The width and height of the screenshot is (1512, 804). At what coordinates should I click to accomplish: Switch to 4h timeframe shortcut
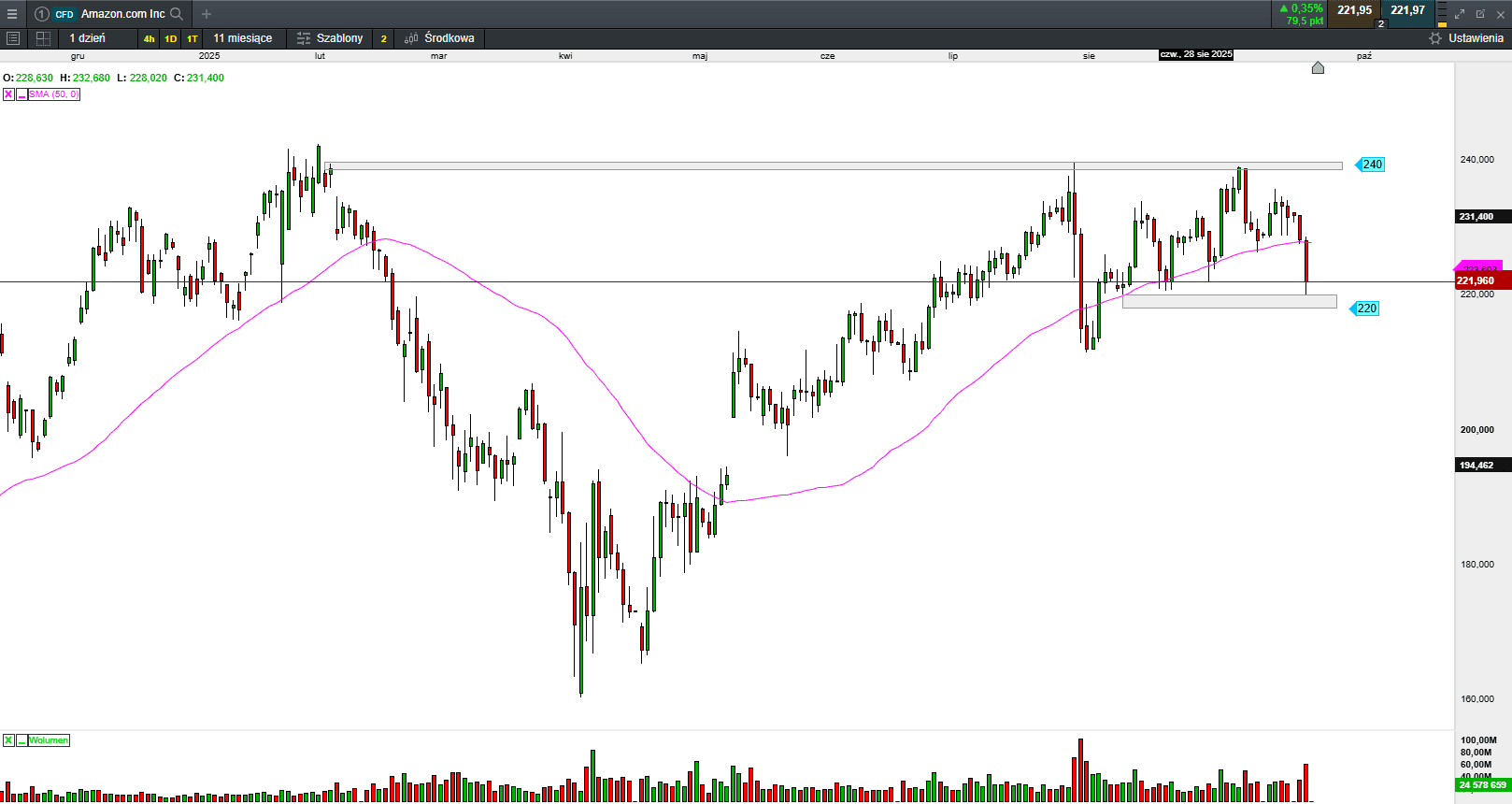click(149, 38)
